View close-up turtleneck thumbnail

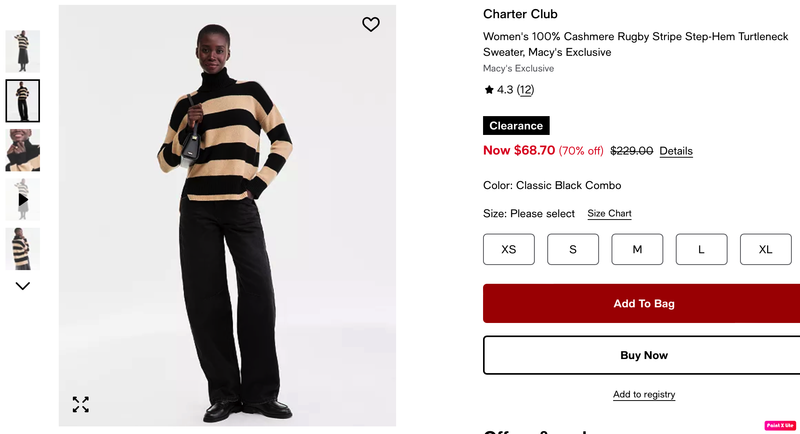tap(22, 150)
